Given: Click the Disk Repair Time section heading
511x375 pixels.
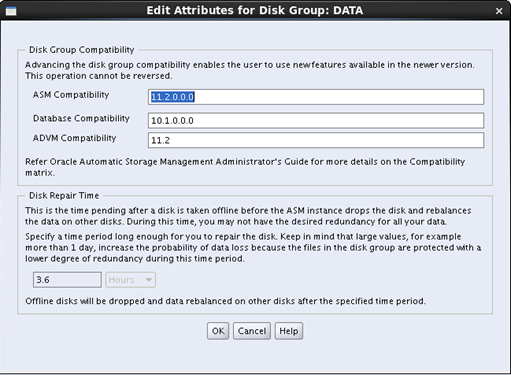Looking at the screenshot, I should 64,196.
